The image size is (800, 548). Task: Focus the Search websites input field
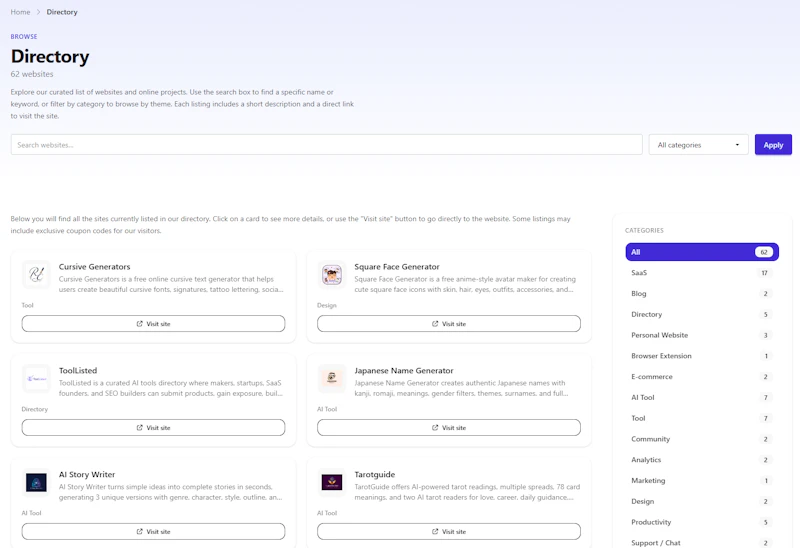327,145
